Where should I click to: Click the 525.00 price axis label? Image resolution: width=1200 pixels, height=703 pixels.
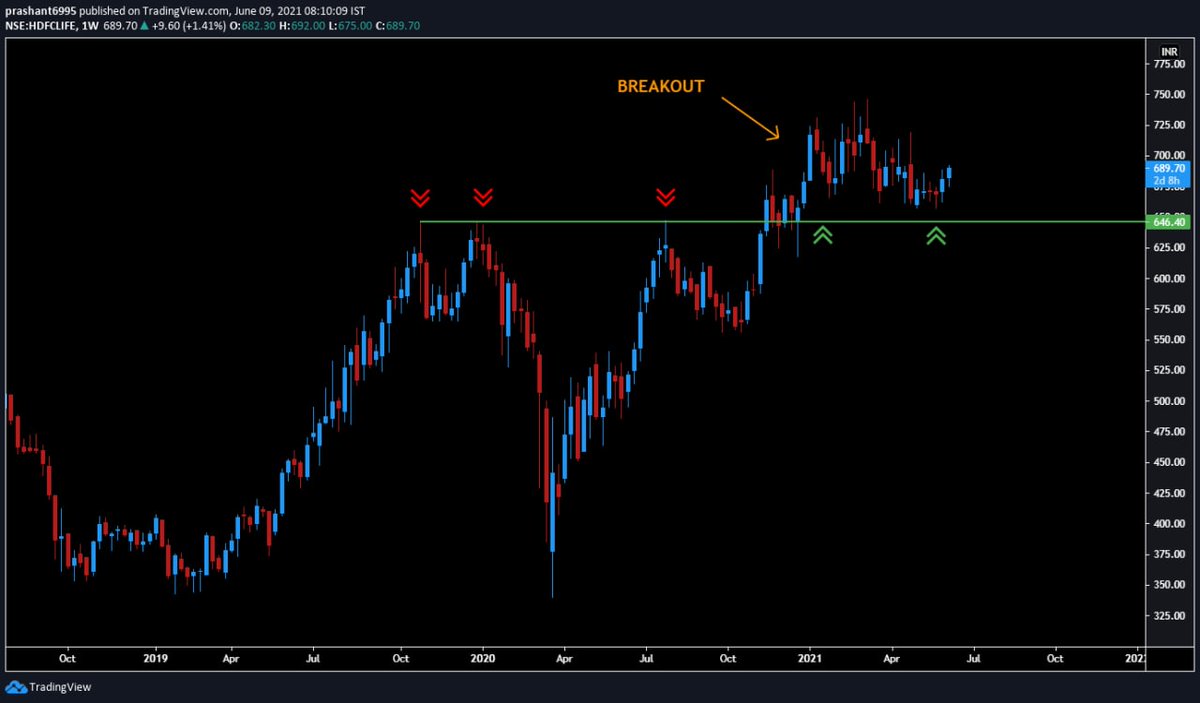(1169, 371)
